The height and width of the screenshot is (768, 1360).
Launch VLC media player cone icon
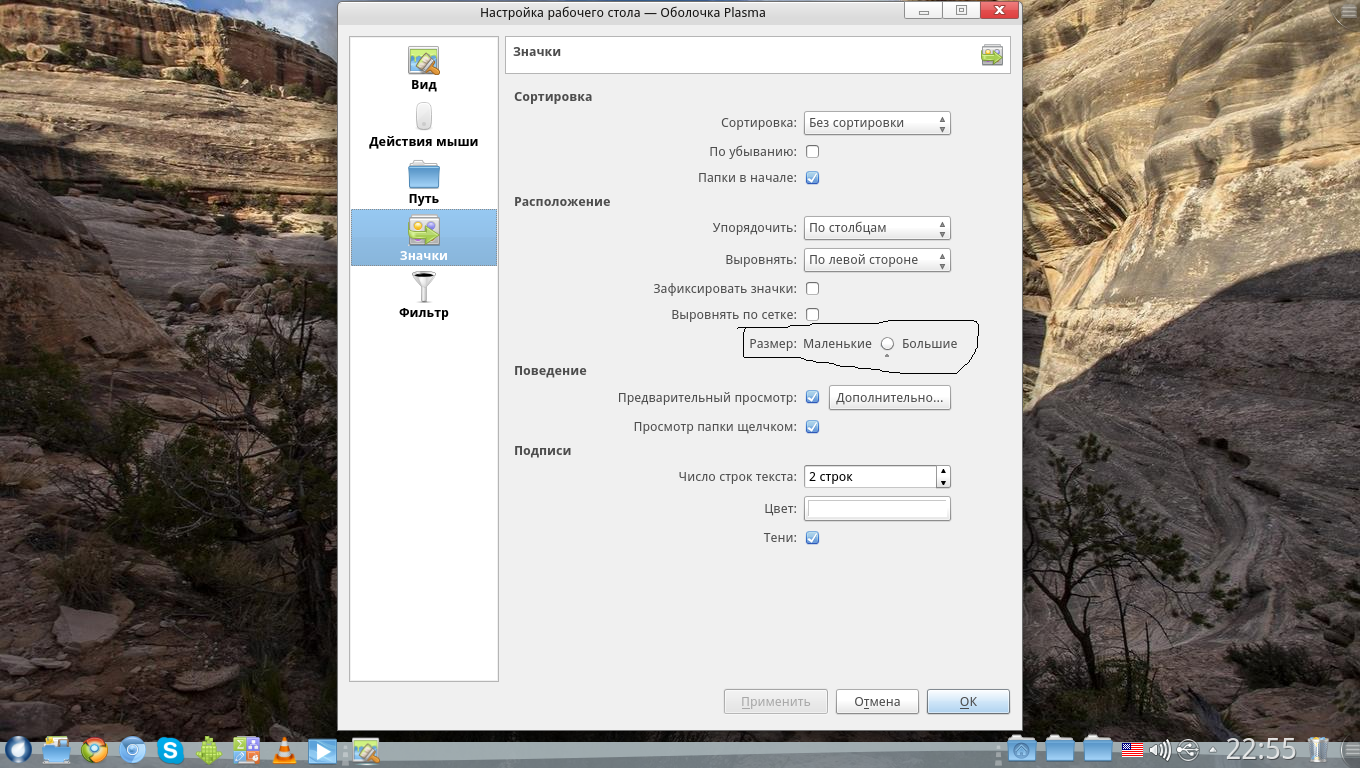(285, 749)
